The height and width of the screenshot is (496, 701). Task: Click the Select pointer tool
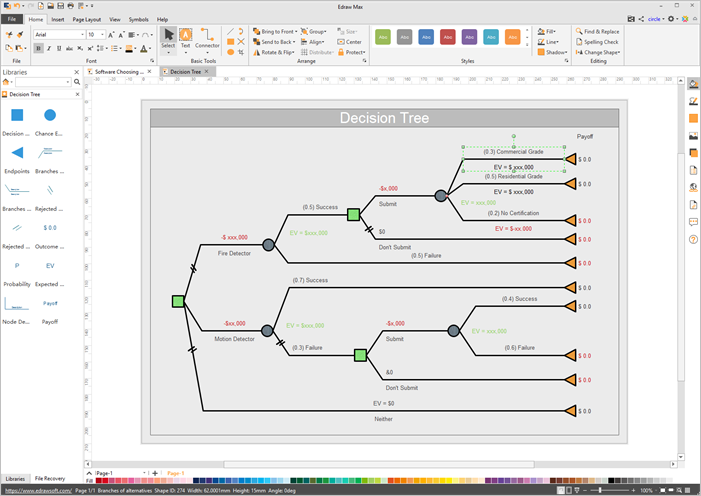click(x=168, y=38)
